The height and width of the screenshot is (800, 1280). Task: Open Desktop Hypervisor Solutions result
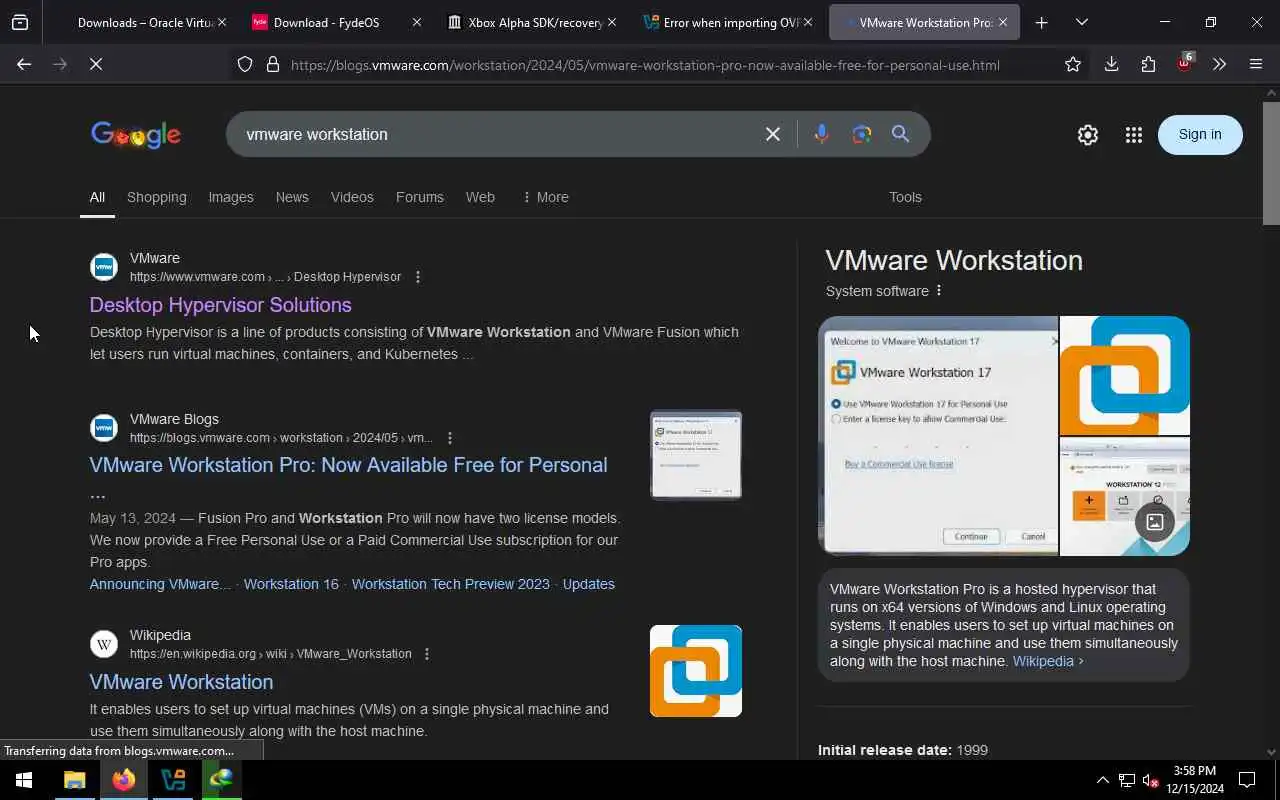click(220, 305)
